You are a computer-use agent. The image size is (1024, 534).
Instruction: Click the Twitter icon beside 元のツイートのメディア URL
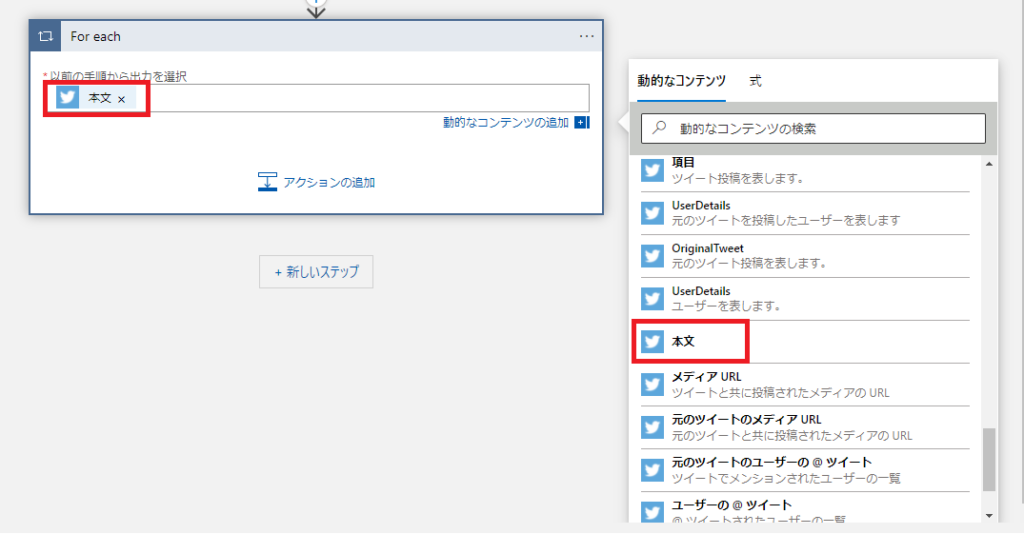[x=652, y=427]
